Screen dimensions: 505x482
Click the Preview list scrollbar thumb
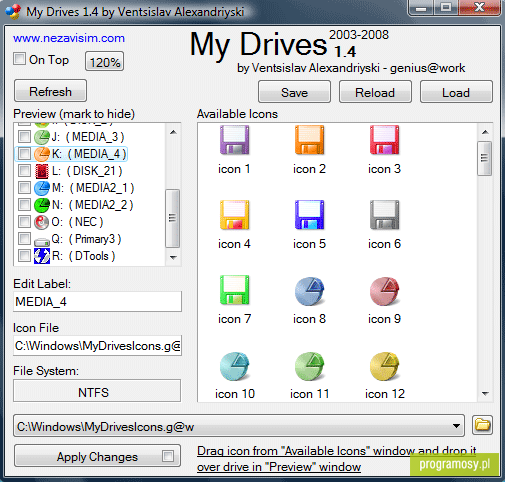pos(173,218)
